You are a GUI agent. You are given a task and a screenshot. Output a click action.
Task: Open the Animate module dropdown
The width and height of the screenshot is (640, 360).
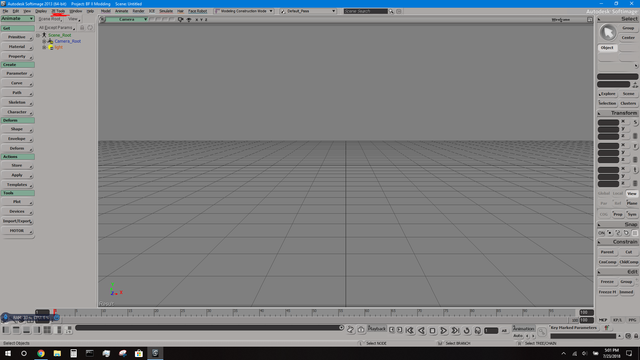tap(18, 19)
